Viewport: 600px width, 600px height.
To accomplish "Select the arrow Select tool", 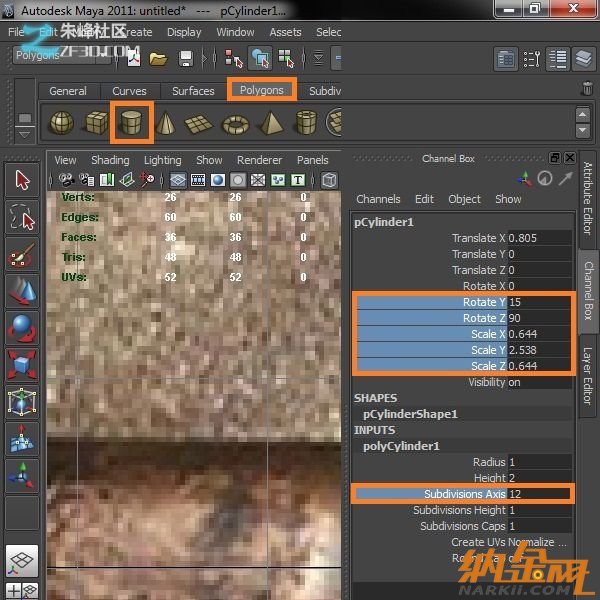I will pyautogui.click(x=22, y=180).
